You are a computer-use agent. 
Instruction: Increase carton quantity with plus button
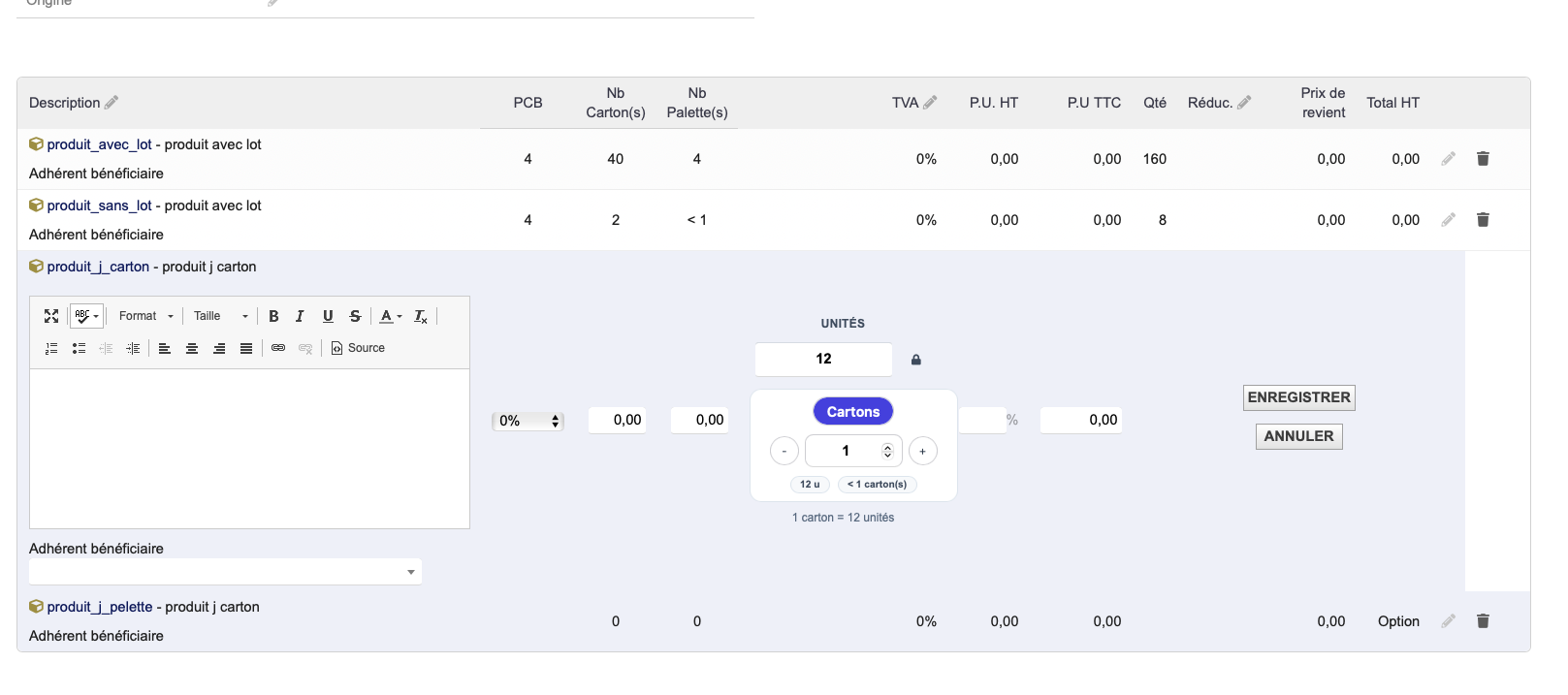pos(922,452)
